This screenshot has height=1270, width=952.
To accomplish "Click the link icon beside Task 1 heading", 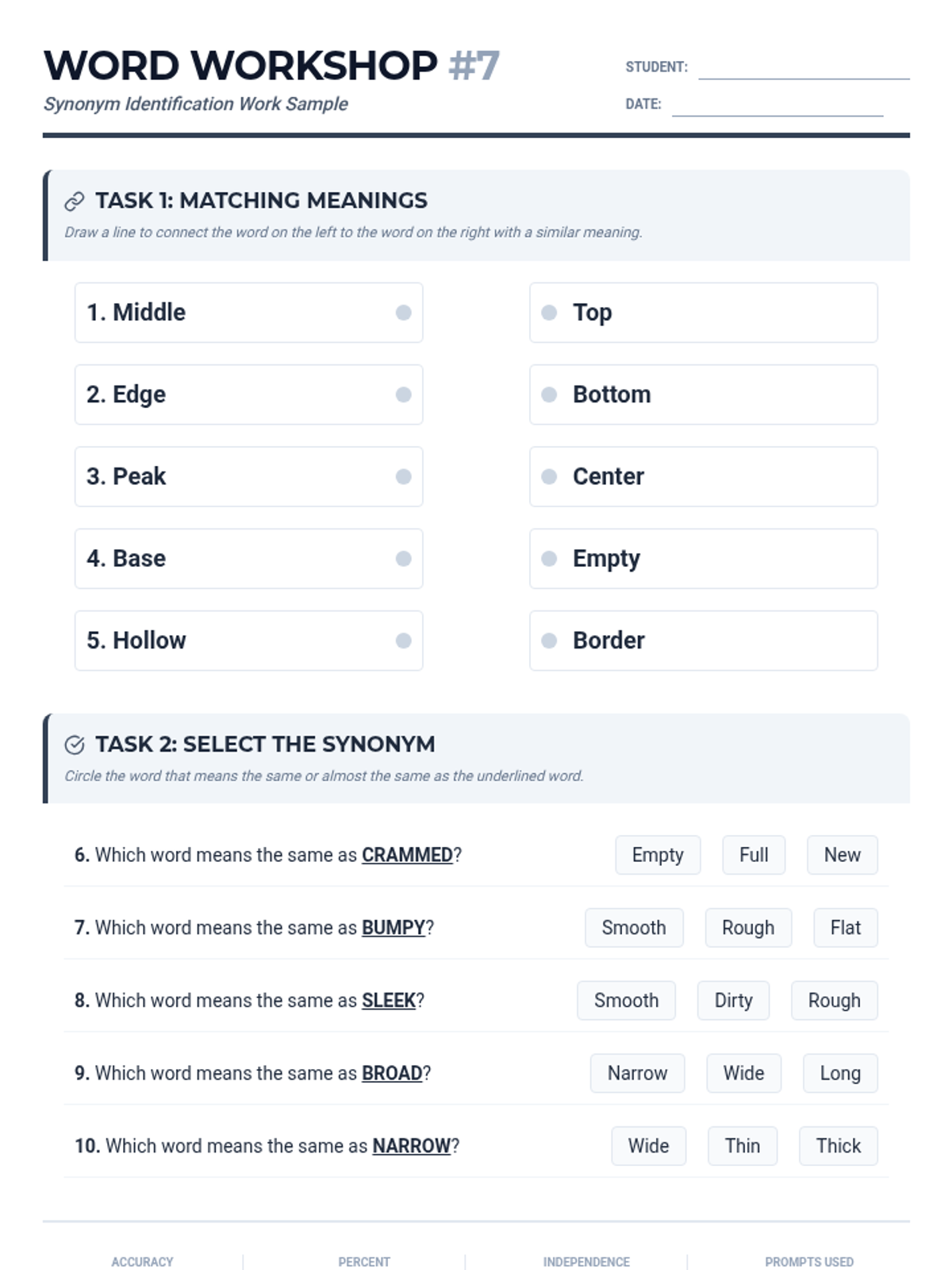I will pyautogui.click(x=74, y=202).
